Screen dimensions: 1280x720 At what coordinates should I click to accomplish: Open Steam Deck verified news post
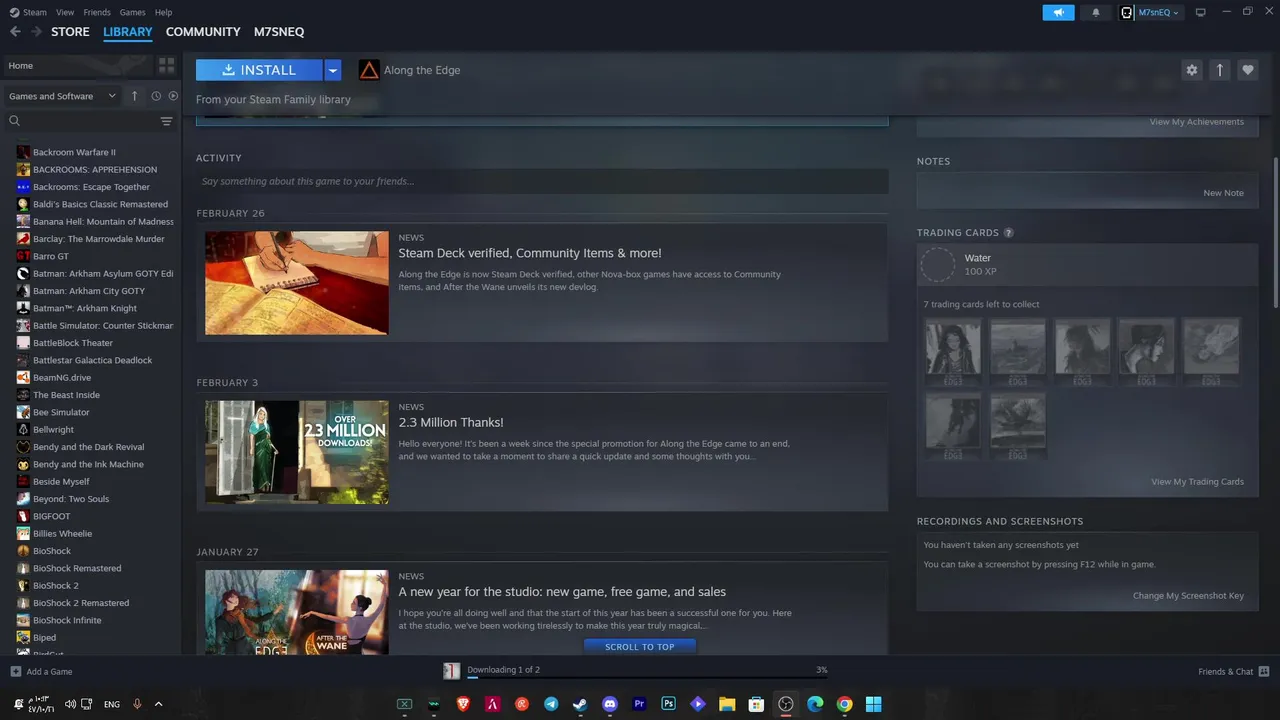pyautogui.click(x=542, y=283)
